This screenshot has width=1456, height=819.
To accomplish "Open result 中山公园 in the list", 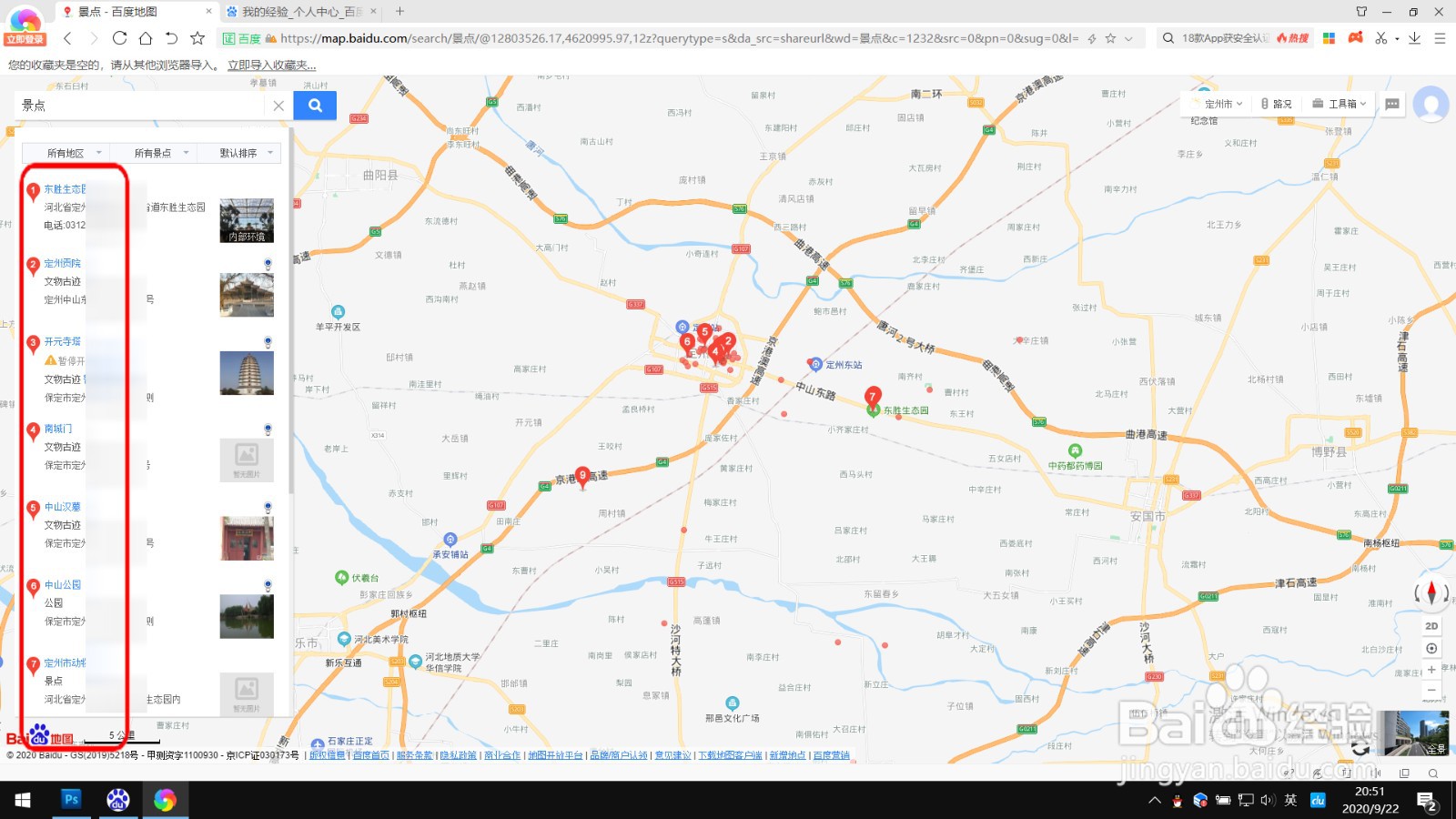I will (x=63, y=585).
